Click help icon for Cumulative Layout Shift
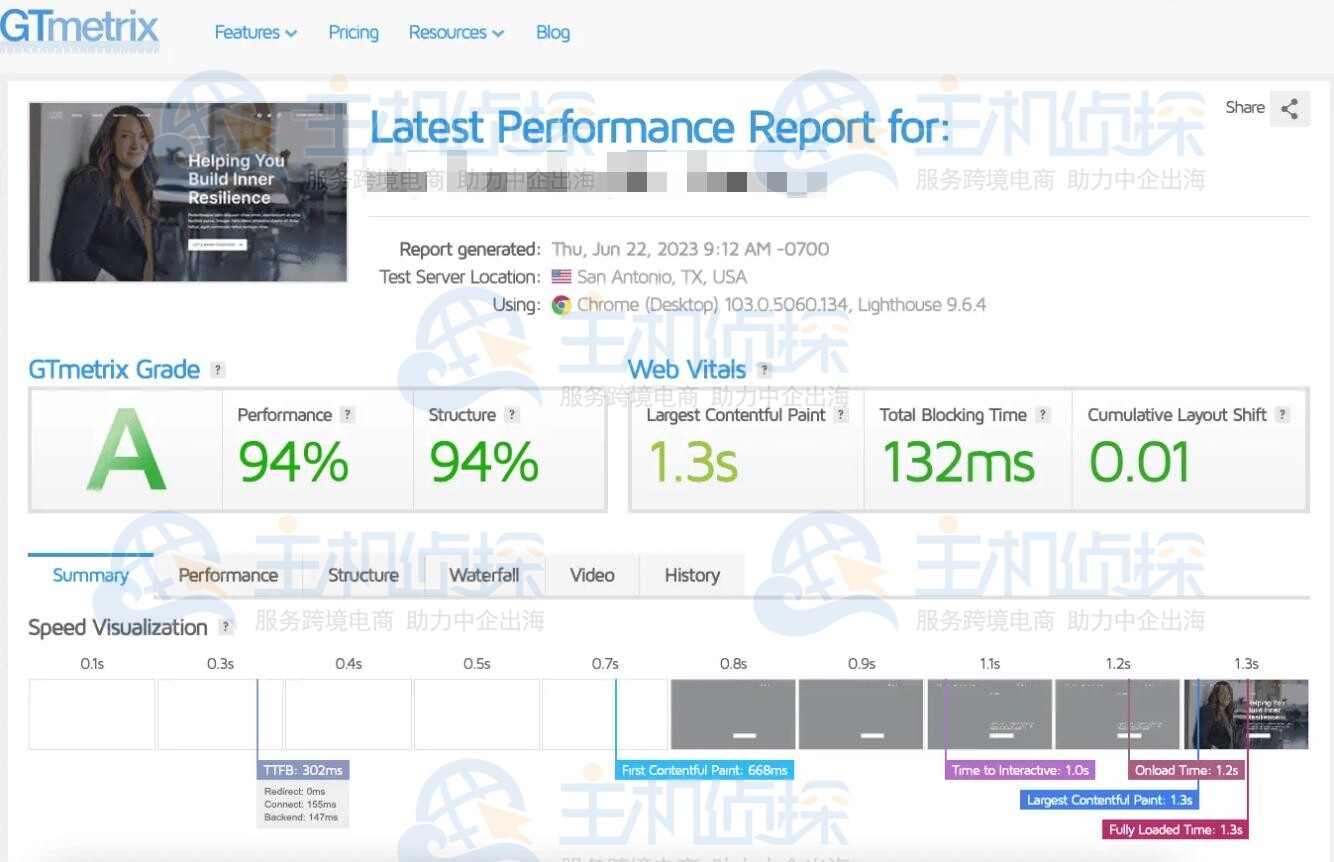Viewport: 1334px width, 862px height. tap(1282, 415)
